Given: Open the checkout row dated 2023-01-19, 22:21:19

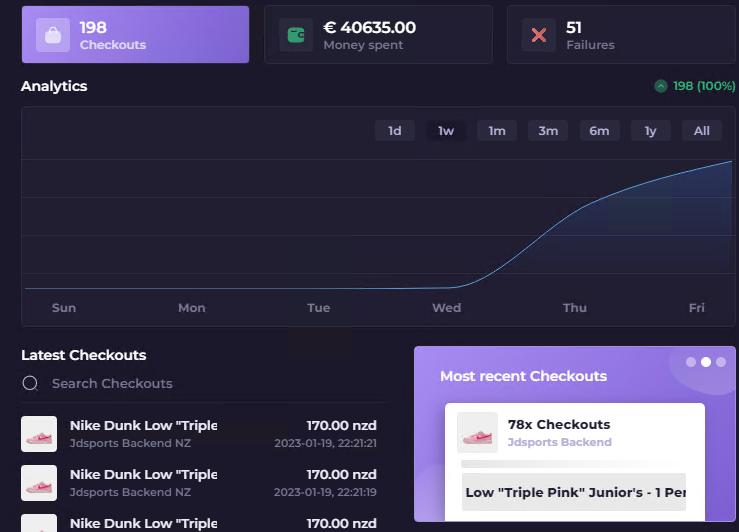Looking at the screenshot, I should pos(199,483).
